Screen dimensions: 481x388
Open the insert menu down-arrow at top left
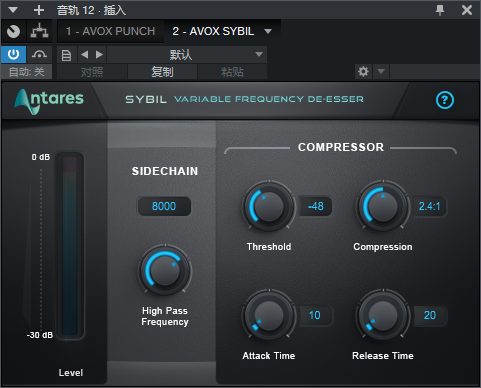pyautogui.click(x=13, y=10)
